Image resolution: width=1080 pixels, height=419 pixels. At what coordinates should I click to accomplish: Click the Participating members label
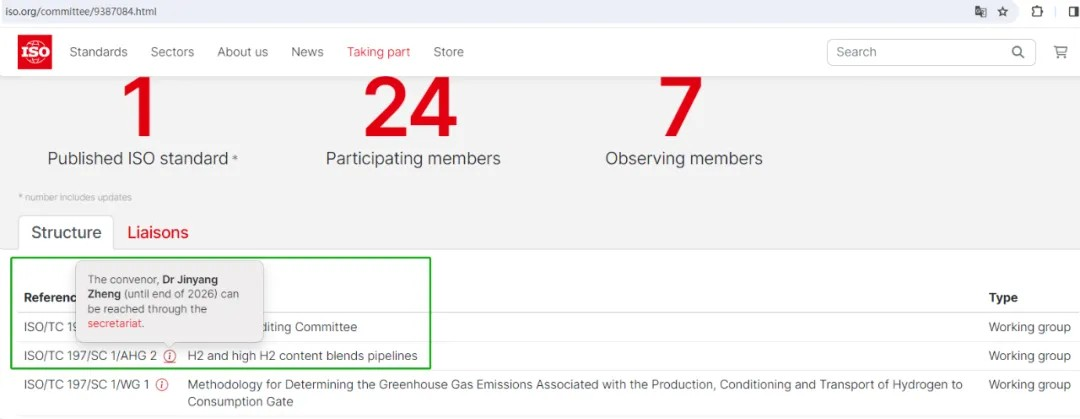413,159
